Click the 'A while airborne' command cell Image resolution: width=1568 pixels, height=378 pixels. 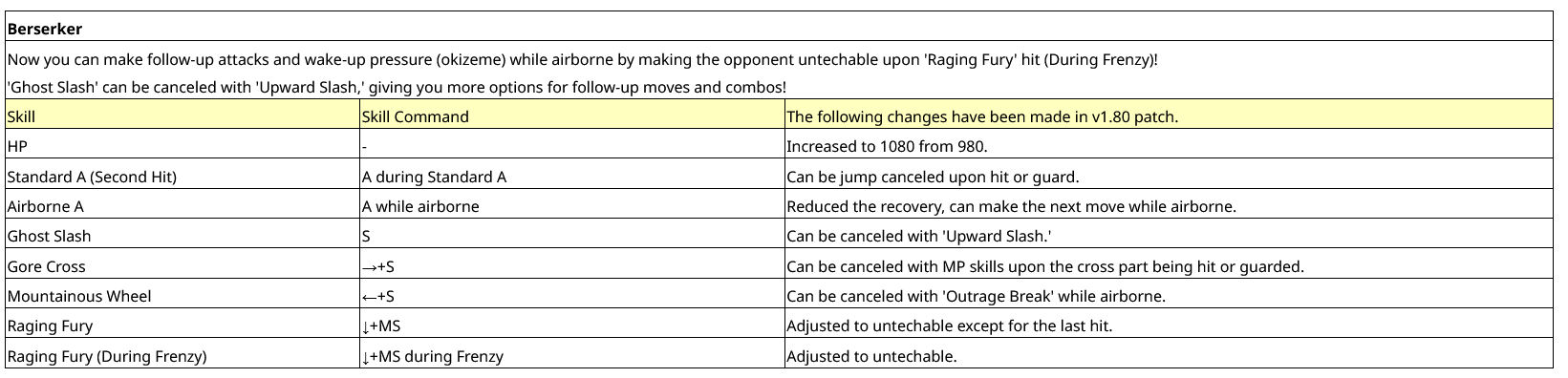572,206
